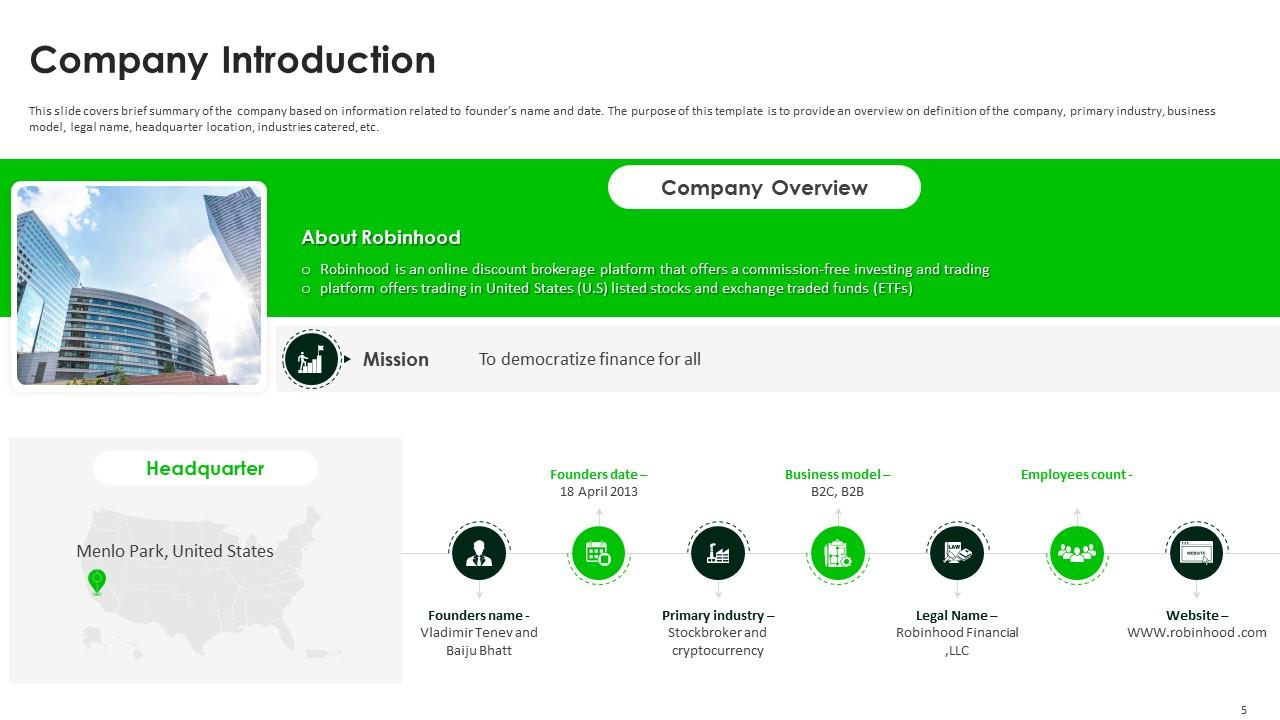Select the building photo thumbnail

coord(139,285)
